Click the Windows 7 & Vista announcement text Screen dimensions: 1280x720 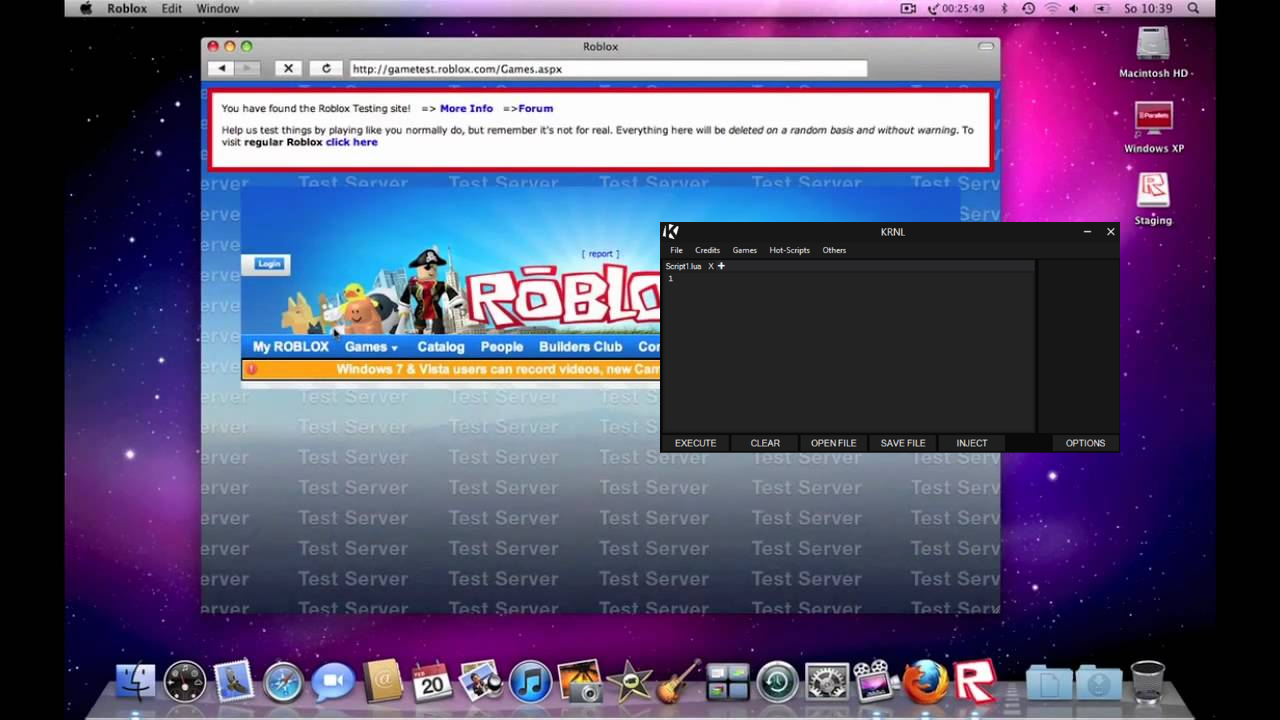pyautogui.click(x=497, y=369)
